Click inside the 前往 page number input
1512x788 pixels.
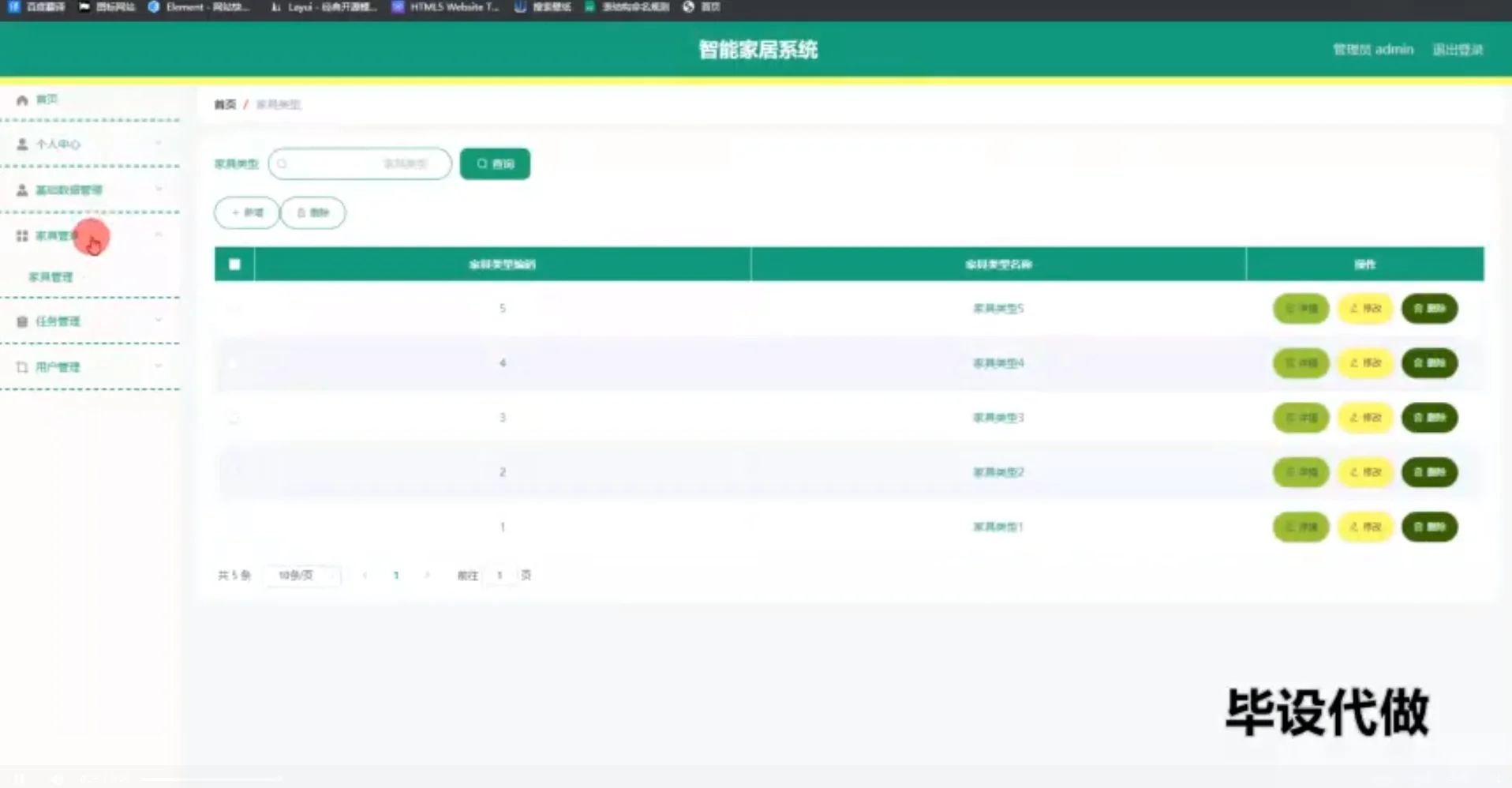click(500, 576)
